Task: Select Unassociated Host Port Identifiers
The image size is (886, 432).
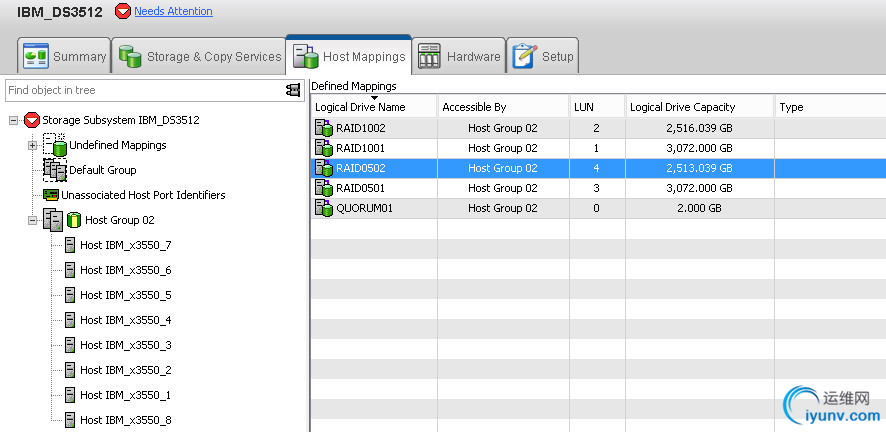Action: tap(143, 195)
